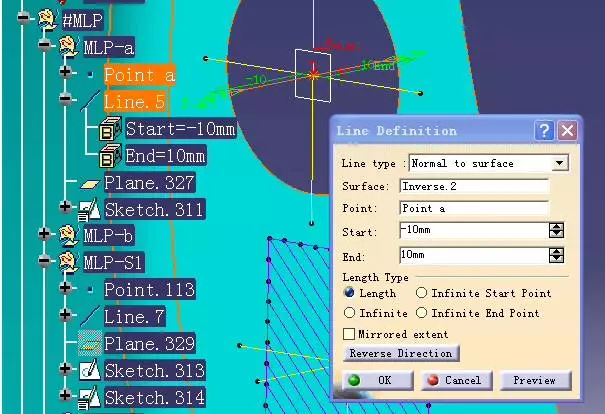Viewport: 605px width, 414px height.
Task: Open help with the dialog question mark icon
Action: click(544, 131)
